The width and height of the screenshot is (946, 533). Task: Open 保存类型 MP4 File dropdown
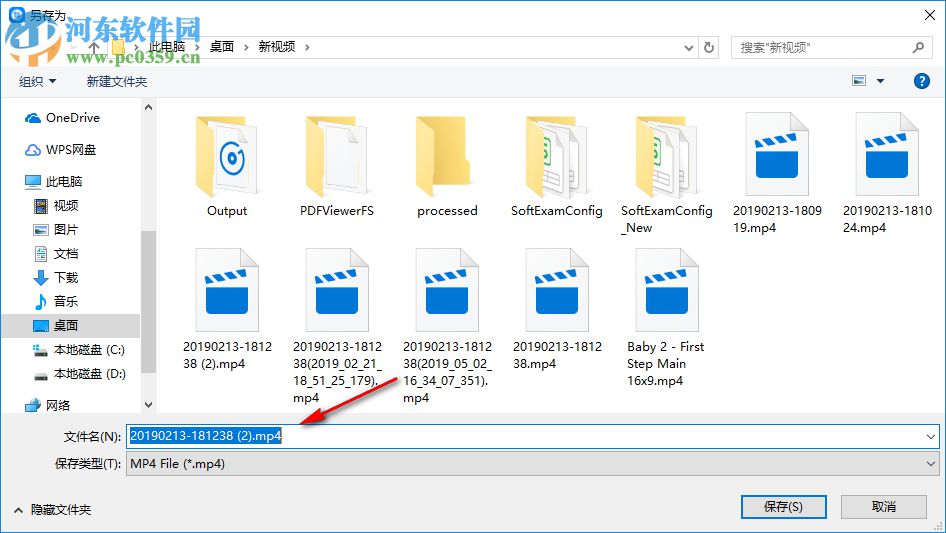[533, 464]
